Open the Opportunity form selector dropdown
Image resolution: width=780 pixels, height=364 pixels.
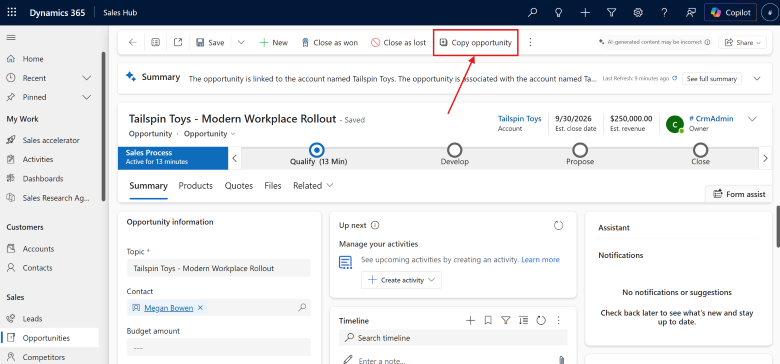coord(209,134)
